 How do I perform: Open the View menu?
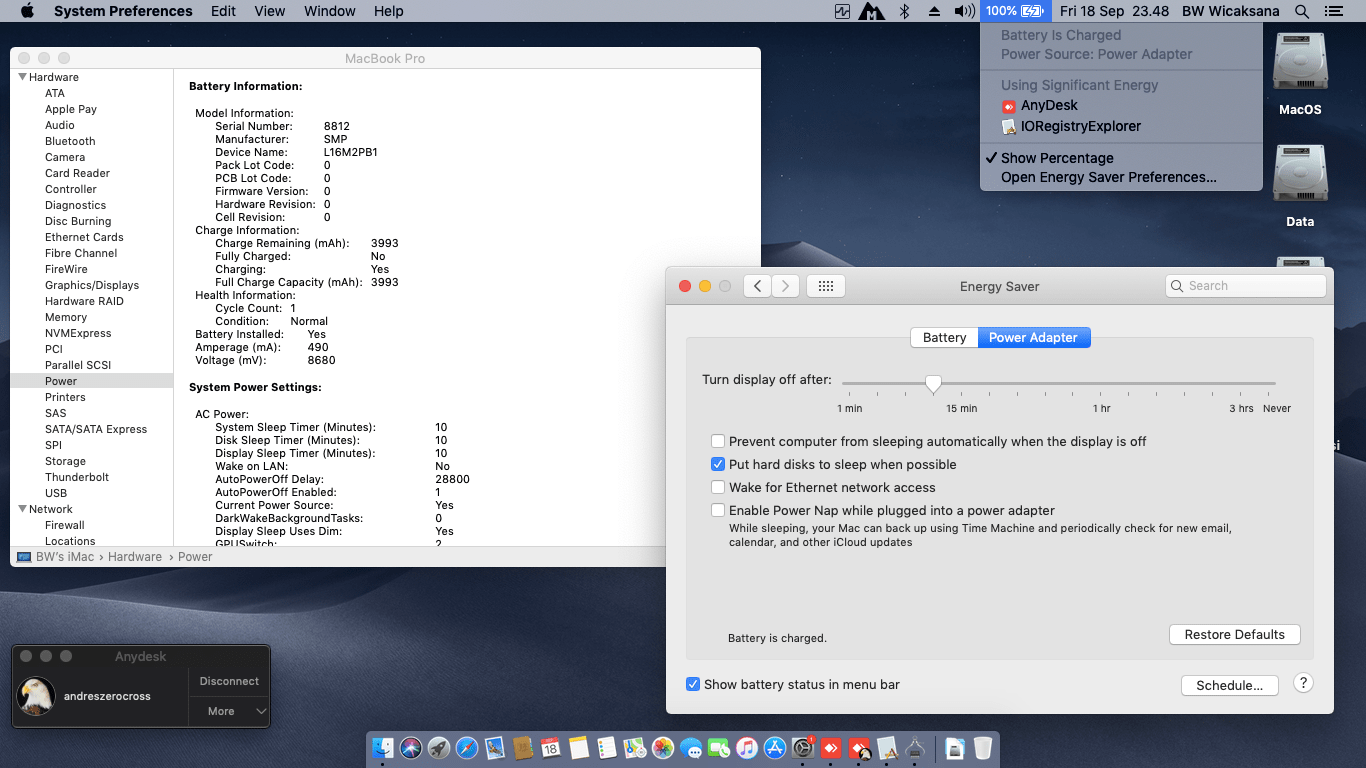click(269, 11)
